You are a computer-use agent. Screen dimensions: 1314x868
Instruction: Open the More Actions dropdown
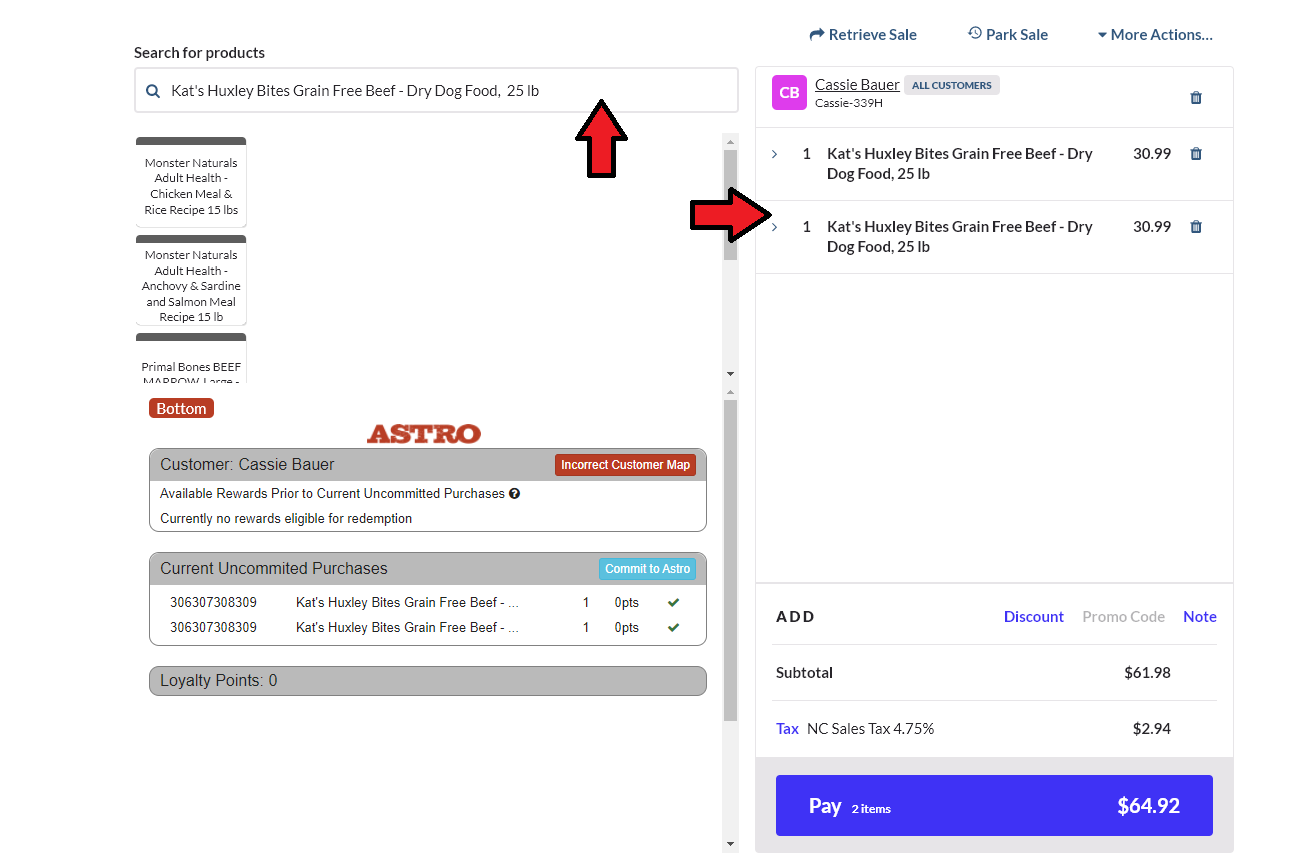[1154, 35]
